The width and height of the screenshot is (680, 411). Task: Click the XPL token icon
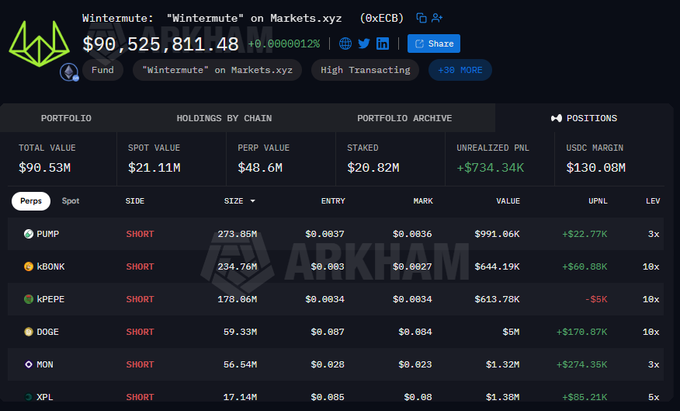click(29, 397)
